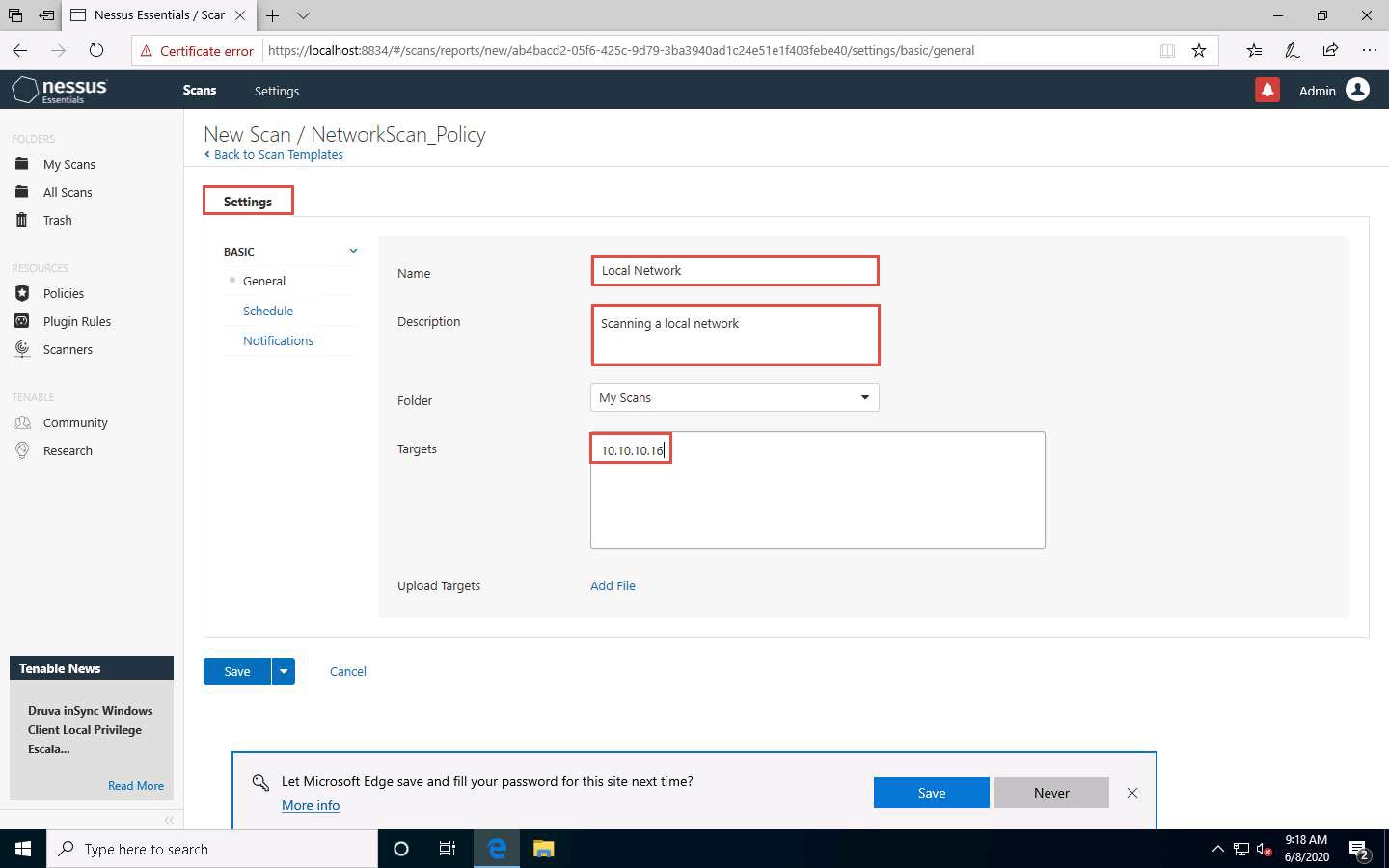Click the Policies shield icon
1389x868 pixels.
[x=22, y=293]
